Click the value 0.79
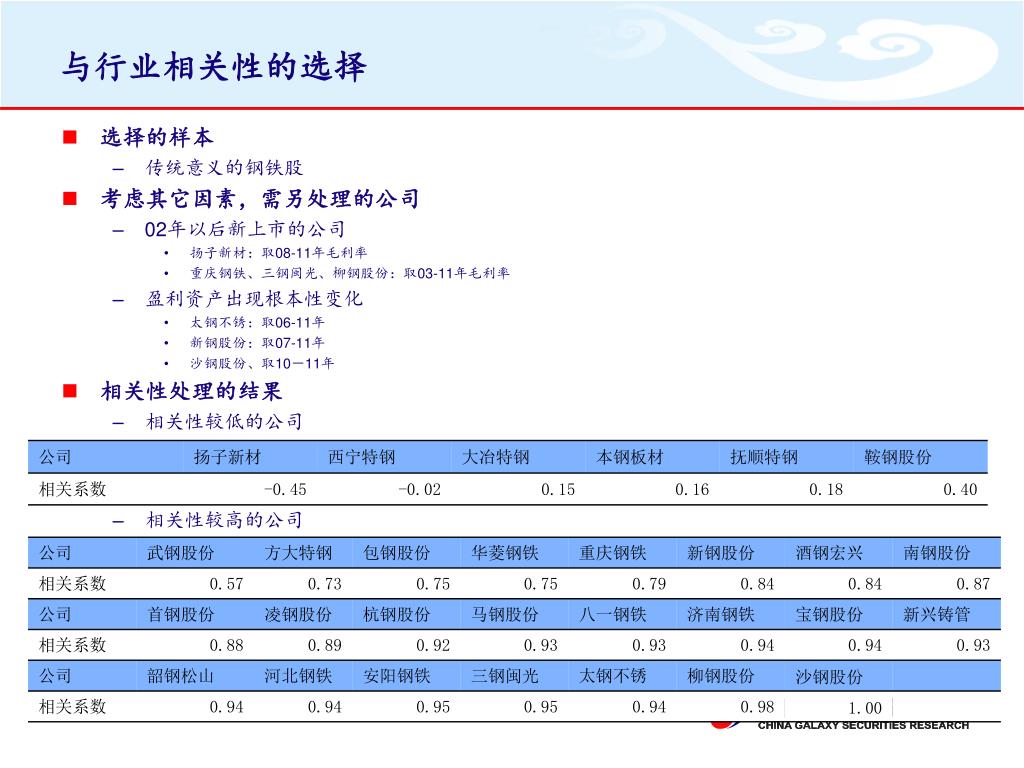Image resolution: width=1024 pixels, height=768 pixels. pos(649,584)
